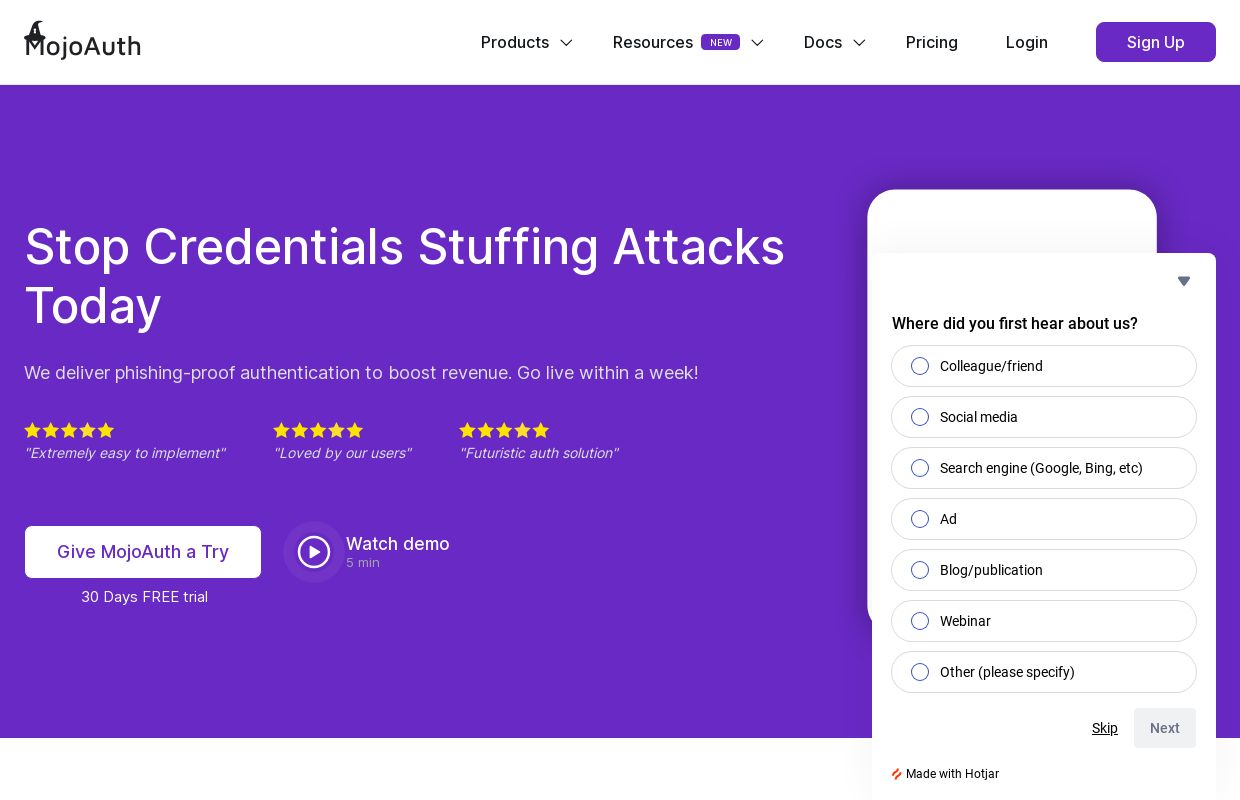Click the five stars above "Extremely easy to implement"

tap(69, 430)
